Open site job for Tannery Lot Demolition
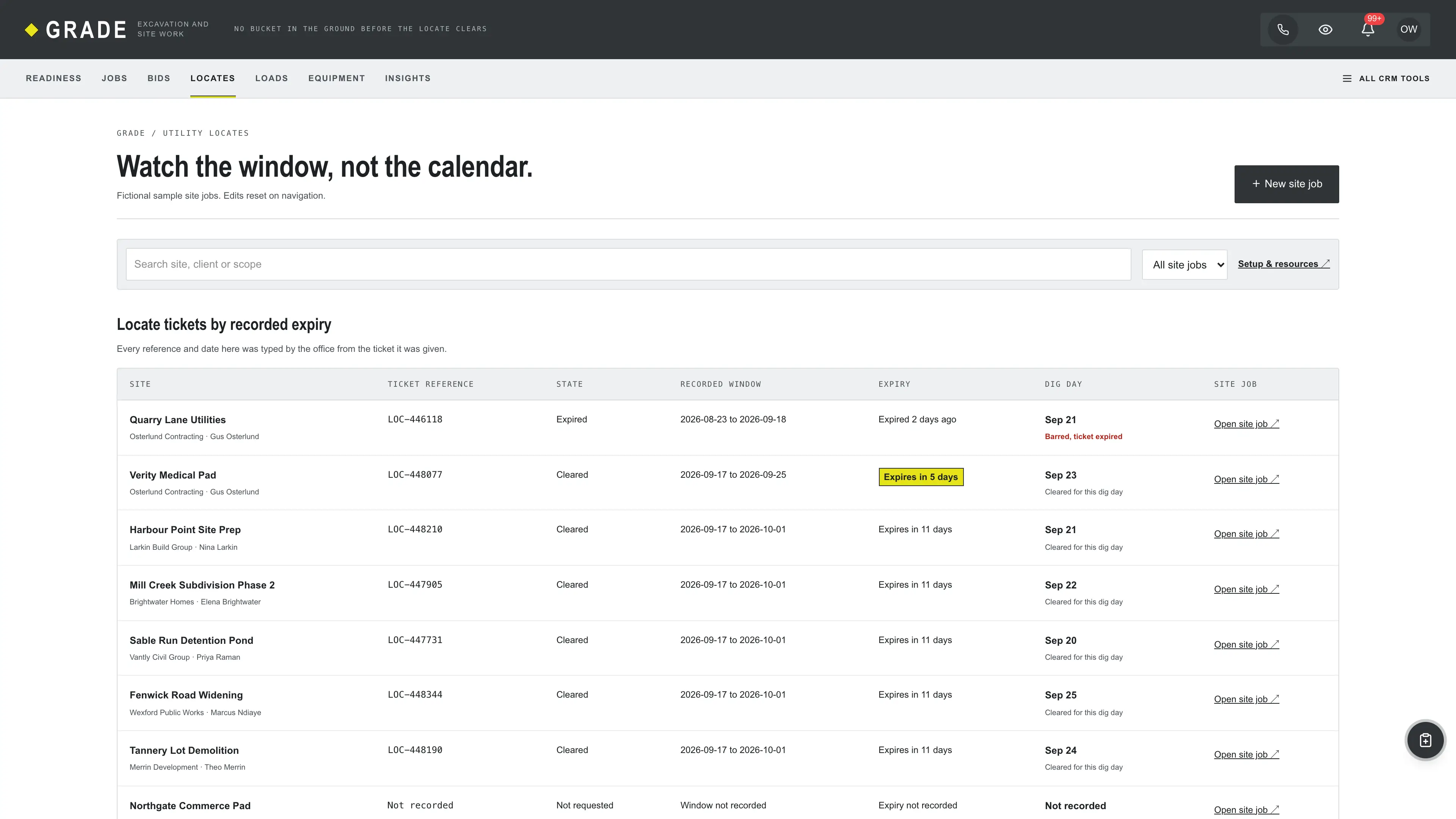This screenshot has height=819, width=1456. click(x=1246, y=755)
